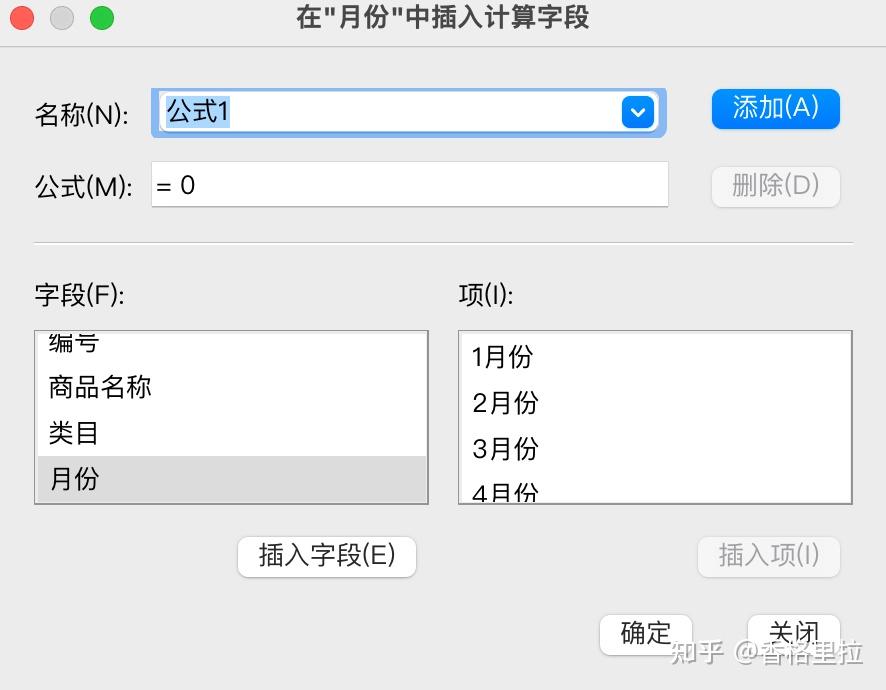886x690 pixels.
Task: Click into the 公式(M) formula field
Action: coord(410,185)
